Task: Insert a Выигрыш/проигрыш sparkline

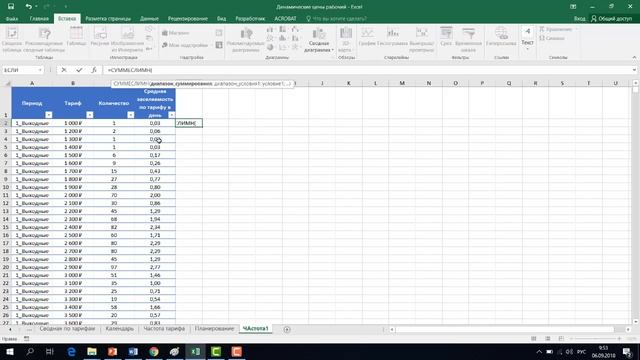Action: [x=422, y=40]
